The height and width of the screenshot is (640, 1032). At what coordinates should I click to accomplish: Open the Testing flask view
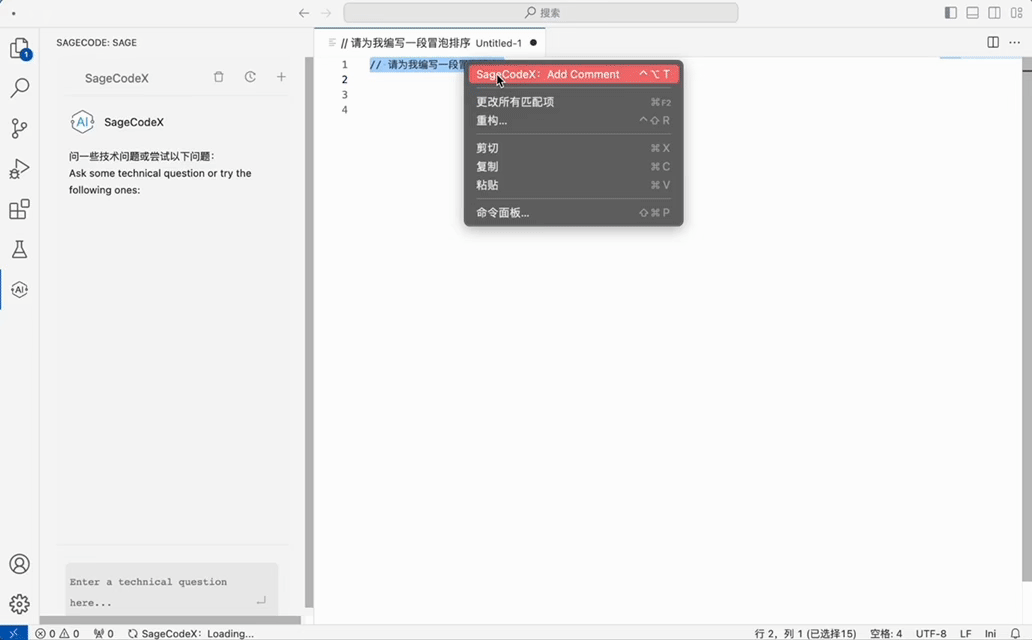[20, 250]
